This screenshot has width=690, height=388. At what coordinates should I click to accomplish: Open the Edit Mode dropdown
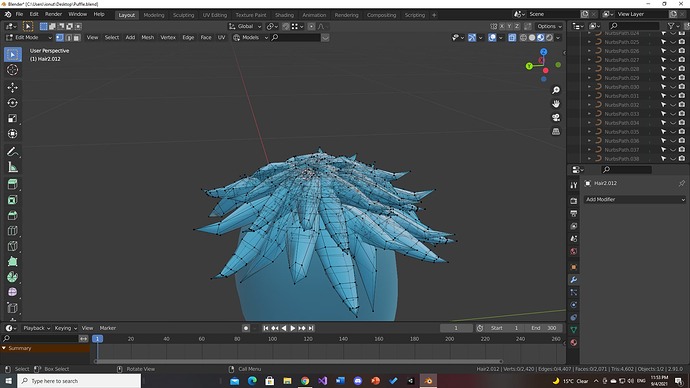click(x=28, y=37)
